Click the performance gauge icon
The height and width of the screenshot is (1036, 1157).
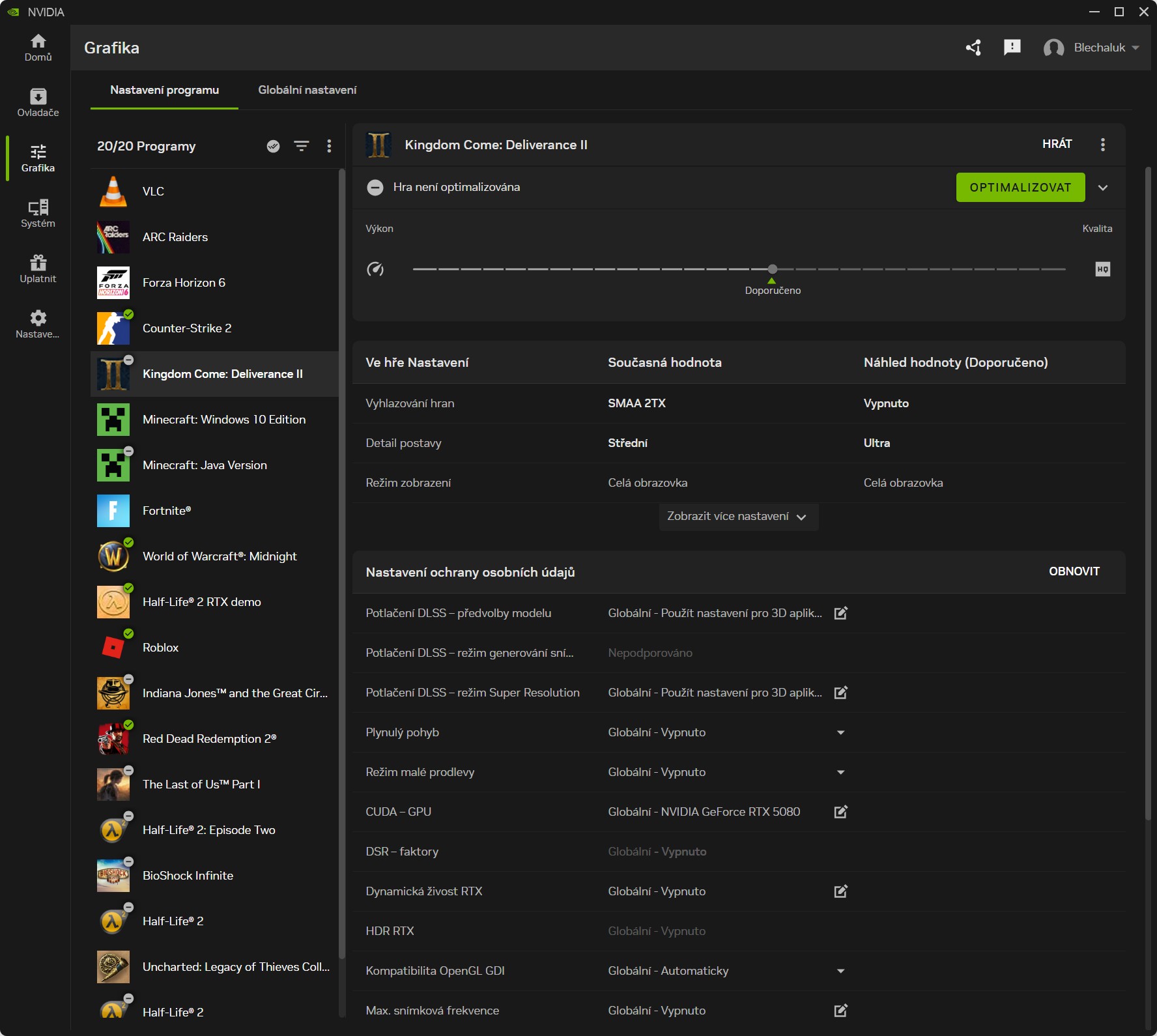375,269
